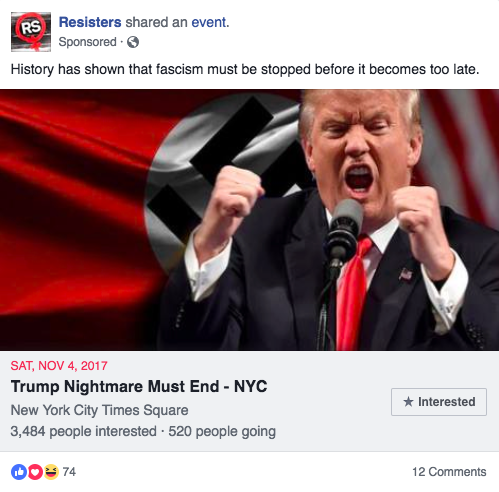View the 3,484 people interested list
Viewport: 499px width, 492px height.
[x=83, y=431]
